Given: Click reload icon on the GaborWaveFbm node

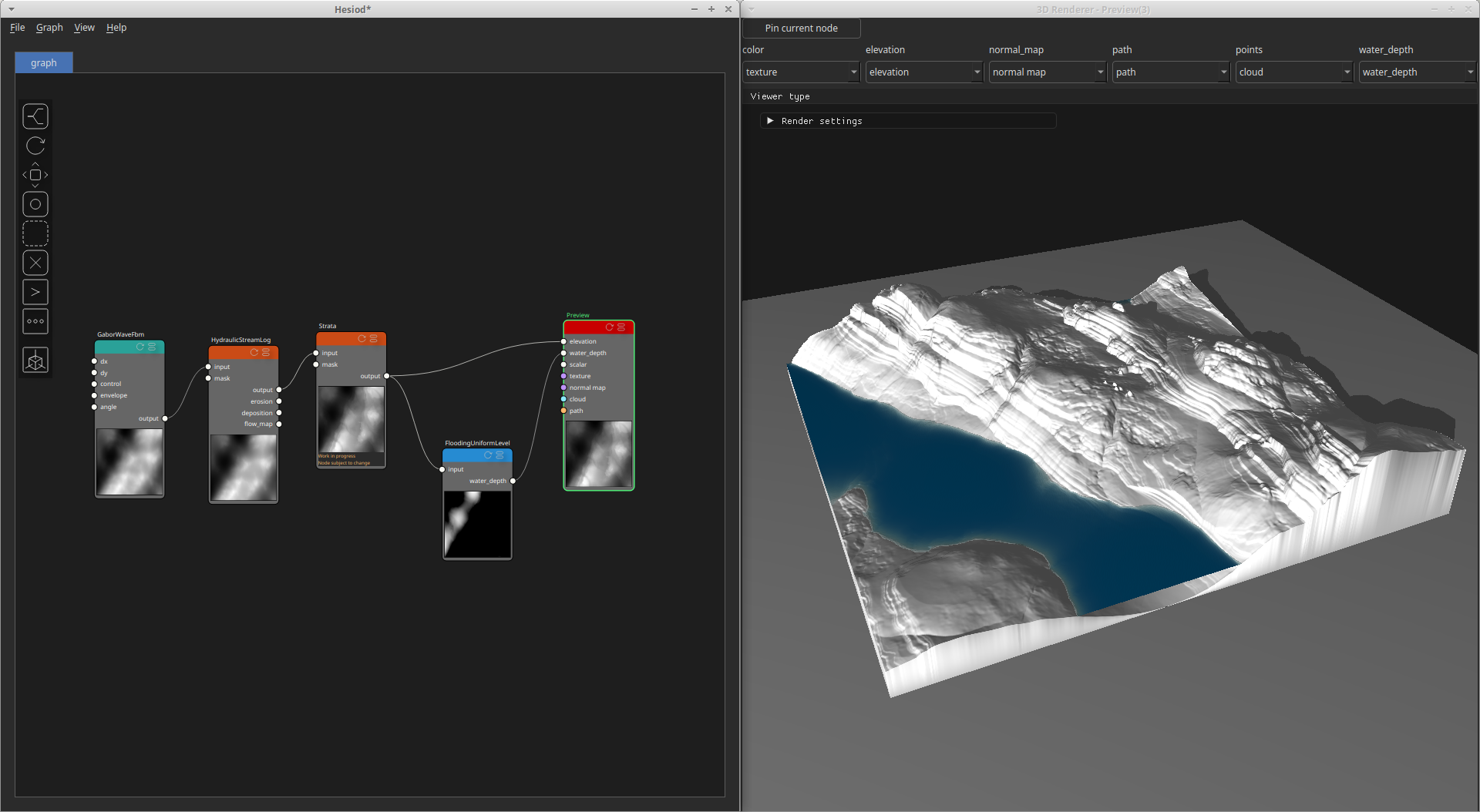Looking at the screenshot, I should tap(140, 347).
